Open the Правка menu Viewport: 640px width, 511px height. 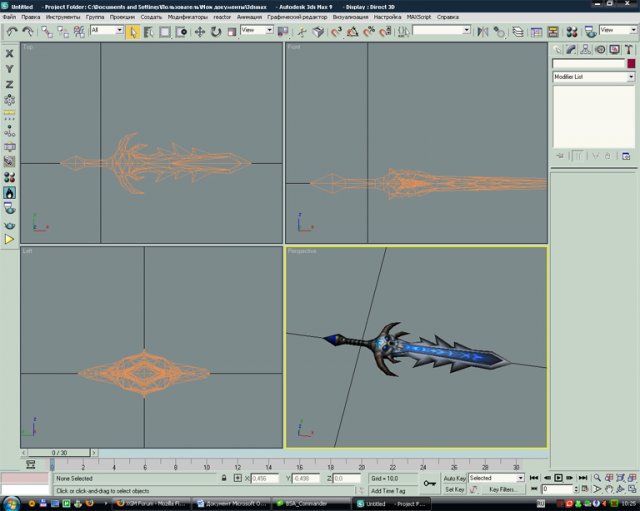[x=31, y=17]
